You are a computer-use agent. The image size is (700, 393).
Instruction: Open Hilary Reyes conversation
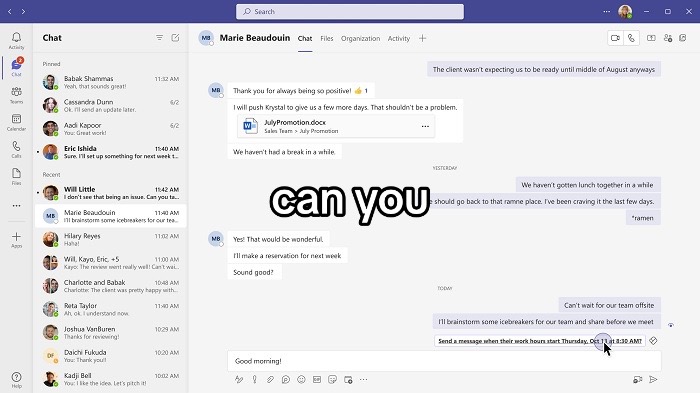[111, 239]
